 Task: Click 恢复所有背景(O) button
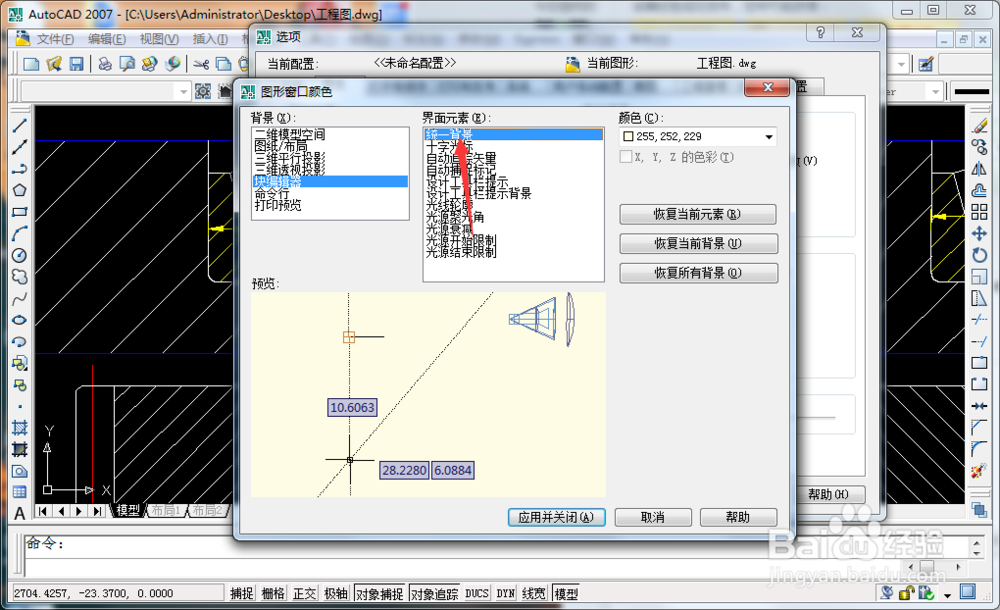point(698,273)
